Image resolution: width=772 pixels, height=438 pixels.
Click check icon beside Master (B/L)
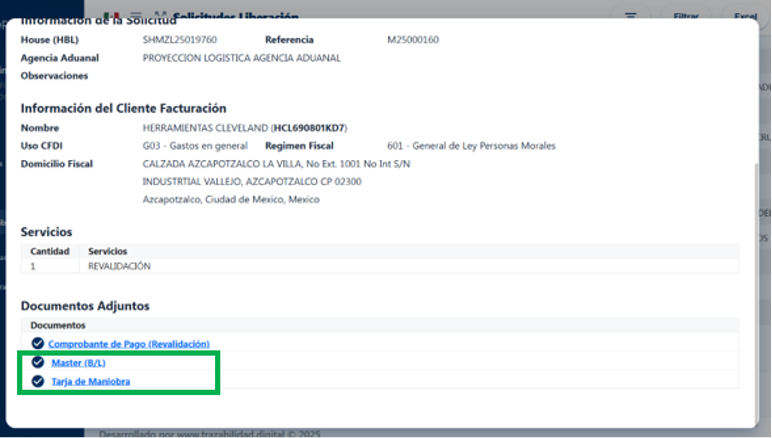pyautogui.click(x=38, y=362)
